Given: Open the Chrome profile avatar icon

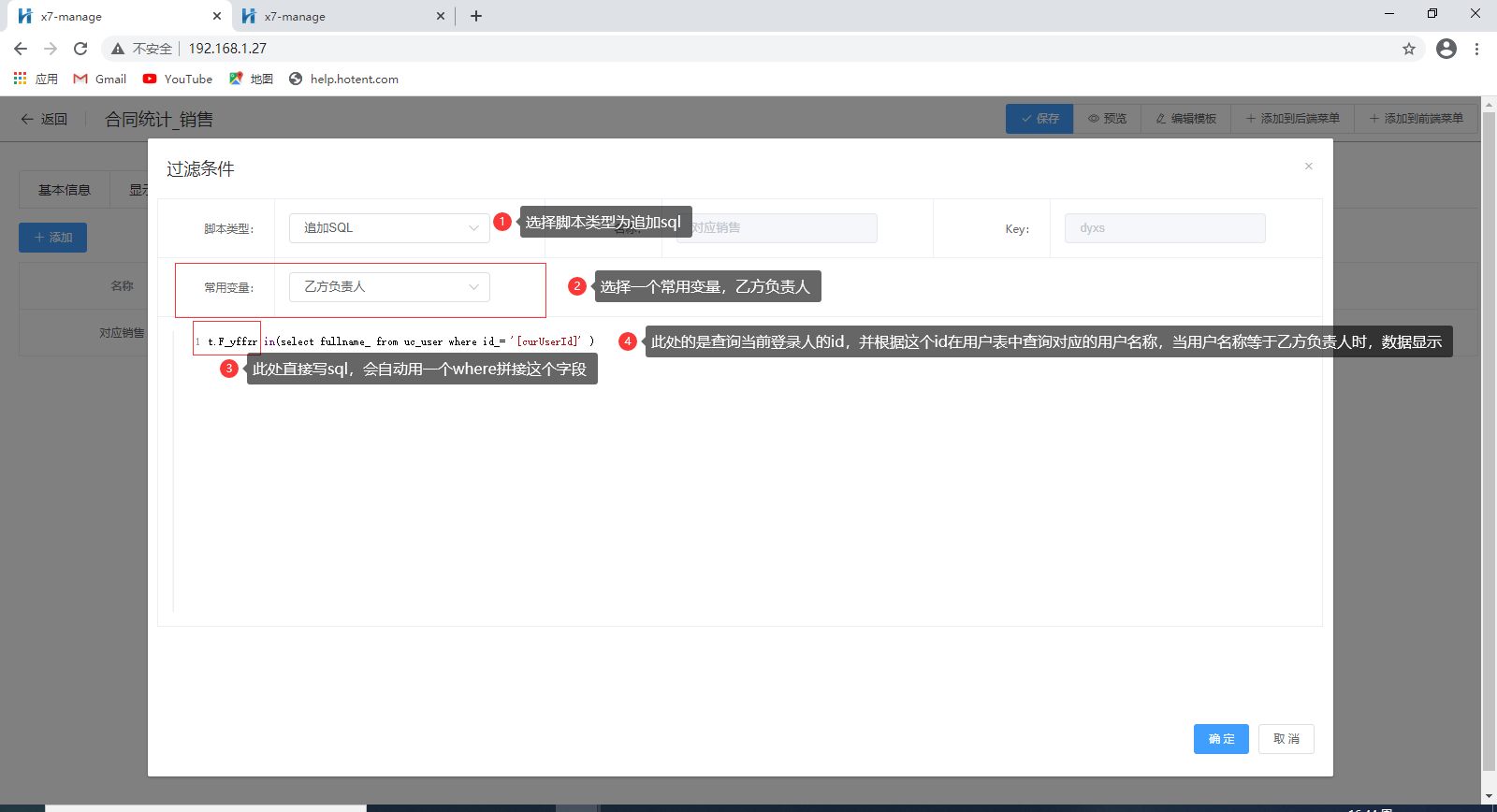Looking at the screenshot, I should tap(1446, 49).
